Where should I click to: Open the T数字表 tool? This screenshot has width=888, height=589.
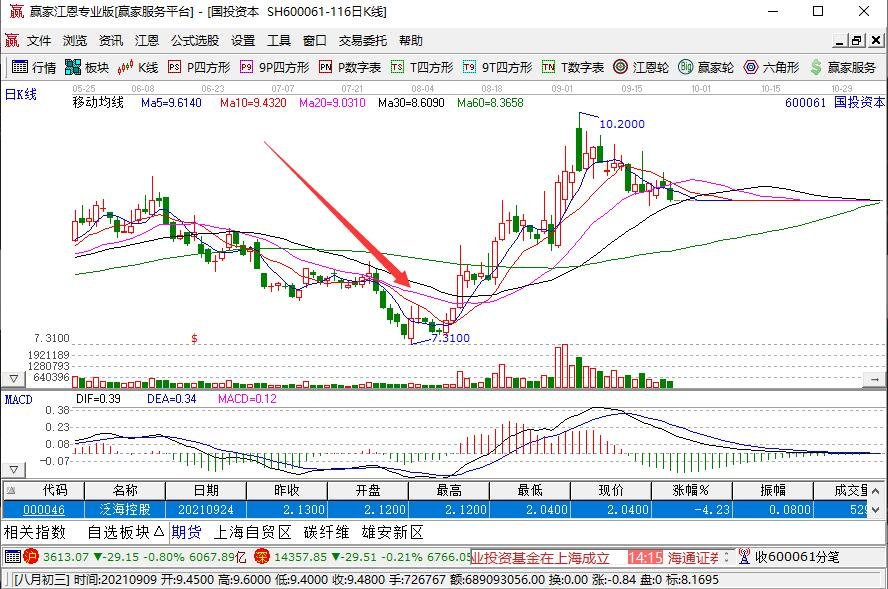(573, 67)
